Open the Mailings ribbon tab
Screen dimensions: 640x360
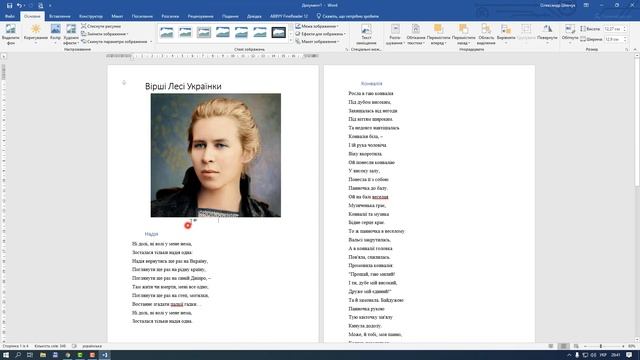(170, 16)
